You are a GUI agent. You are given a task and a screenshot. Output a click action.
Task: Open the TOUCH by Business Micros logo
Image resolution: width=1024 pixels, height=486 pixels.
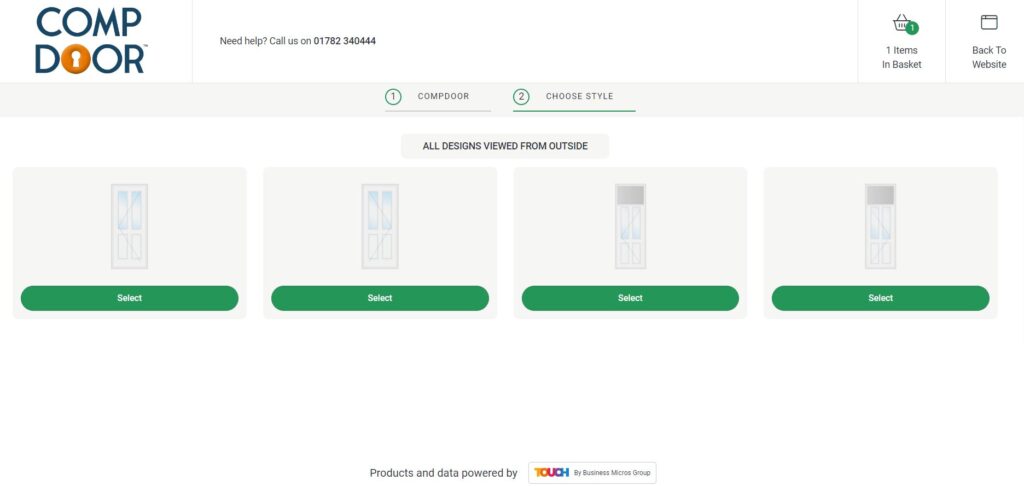tap(592, 472)
